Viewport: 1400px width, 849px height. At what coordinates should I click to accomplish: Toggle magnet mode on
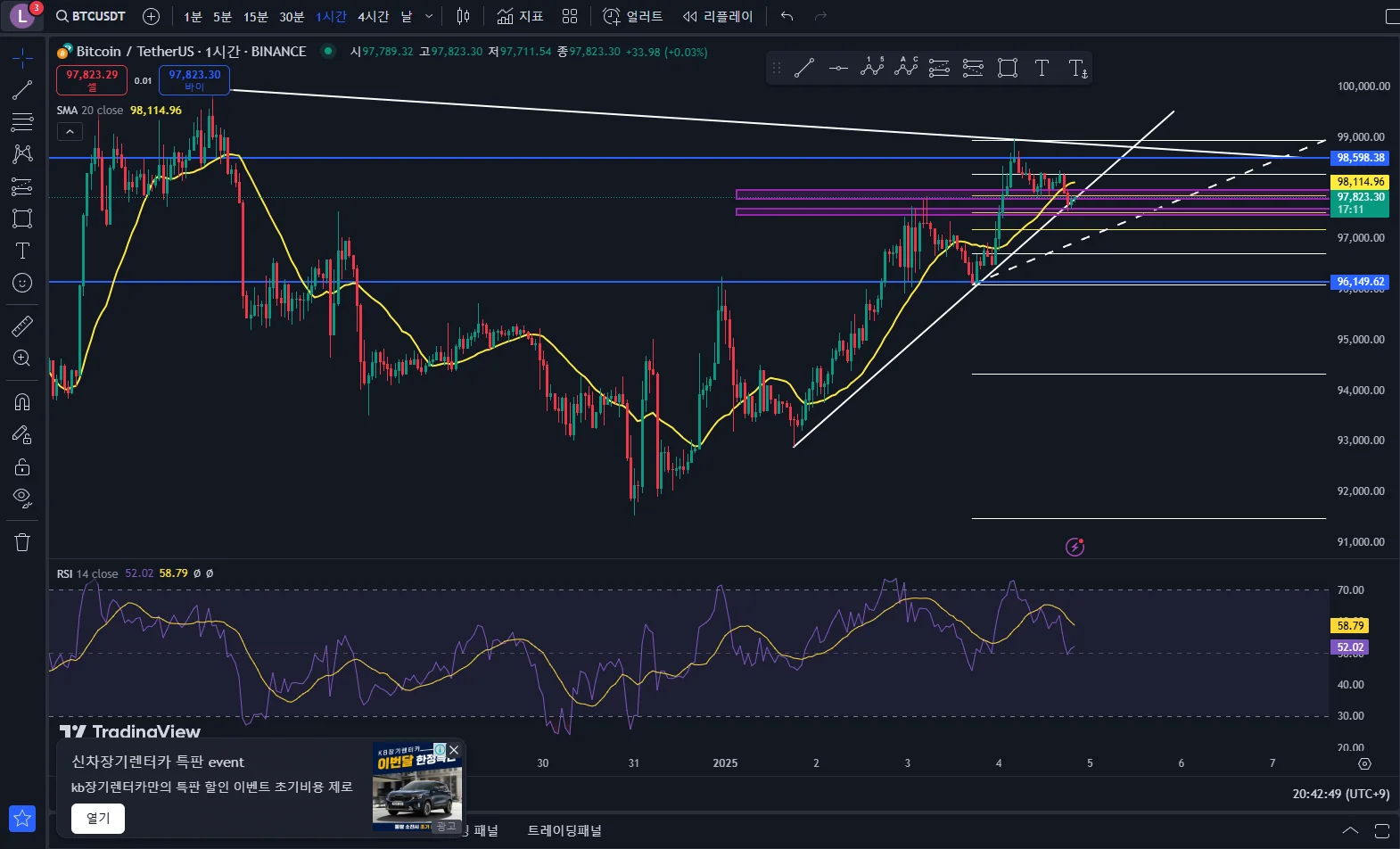point(22,402)
